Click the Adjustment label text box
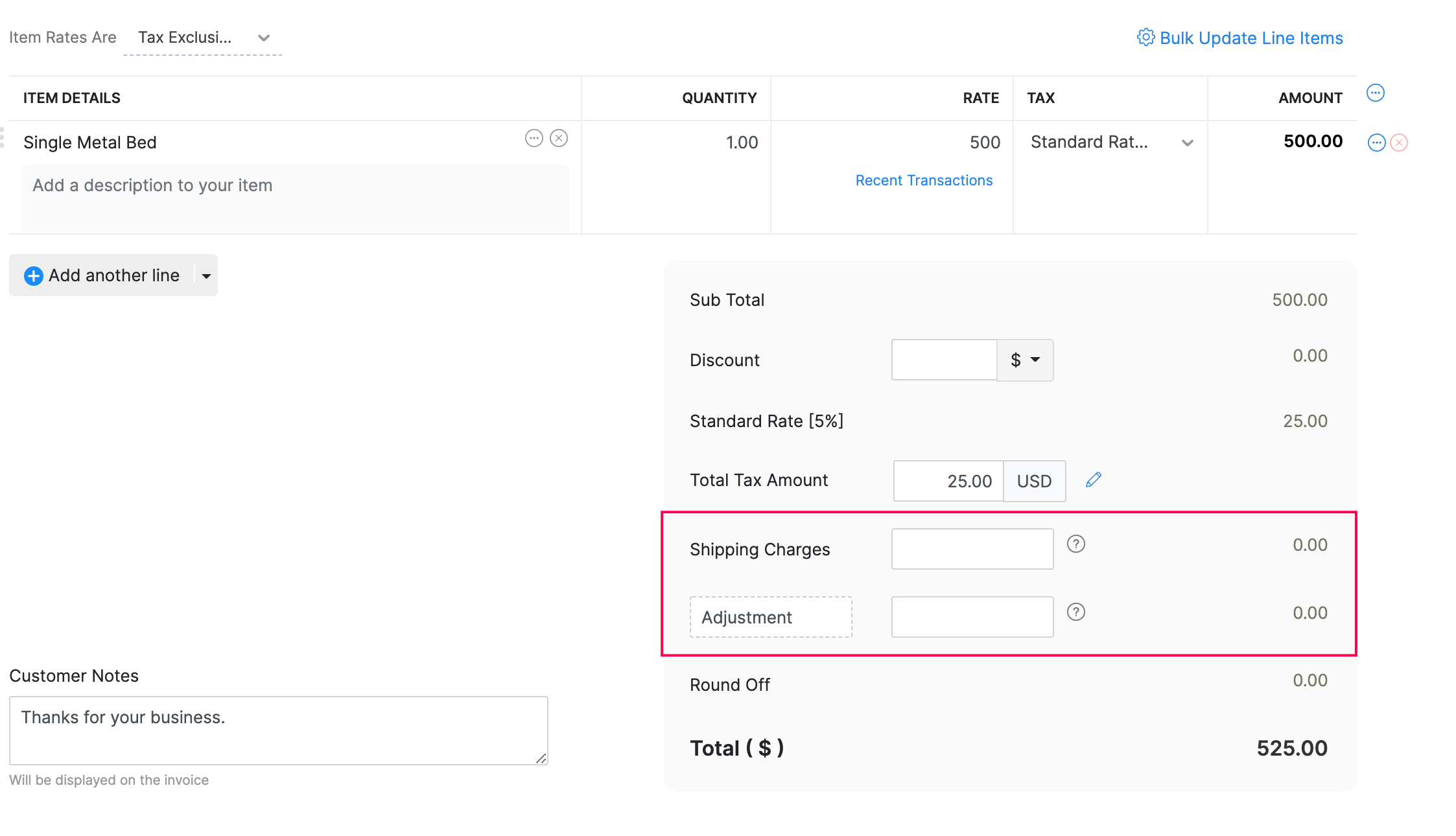 [770, 617]
